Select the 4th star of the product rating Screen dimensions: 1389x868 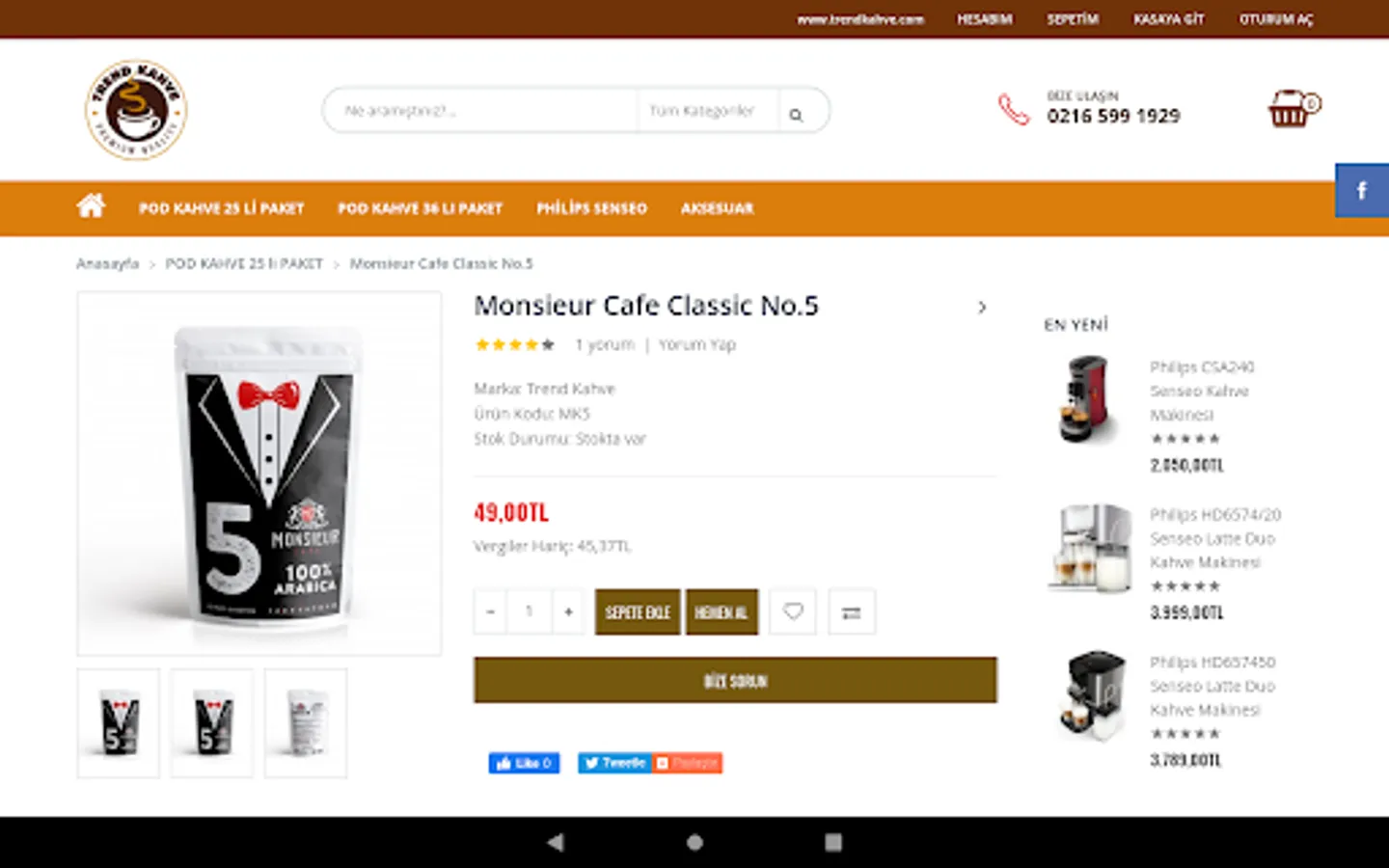[531, 344]
